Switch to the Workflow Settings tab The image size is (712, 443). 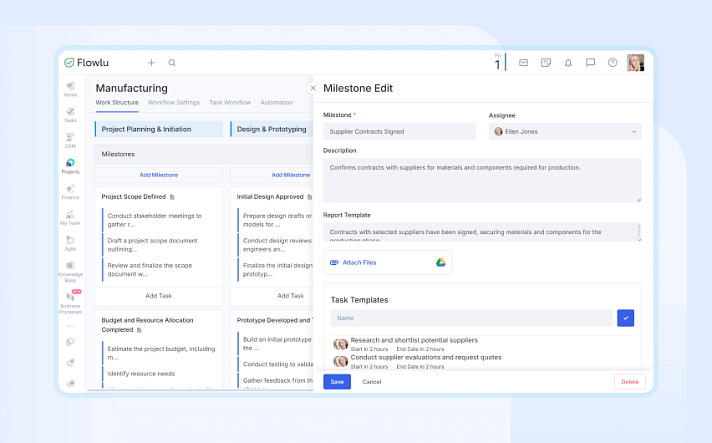click(174, 102)
